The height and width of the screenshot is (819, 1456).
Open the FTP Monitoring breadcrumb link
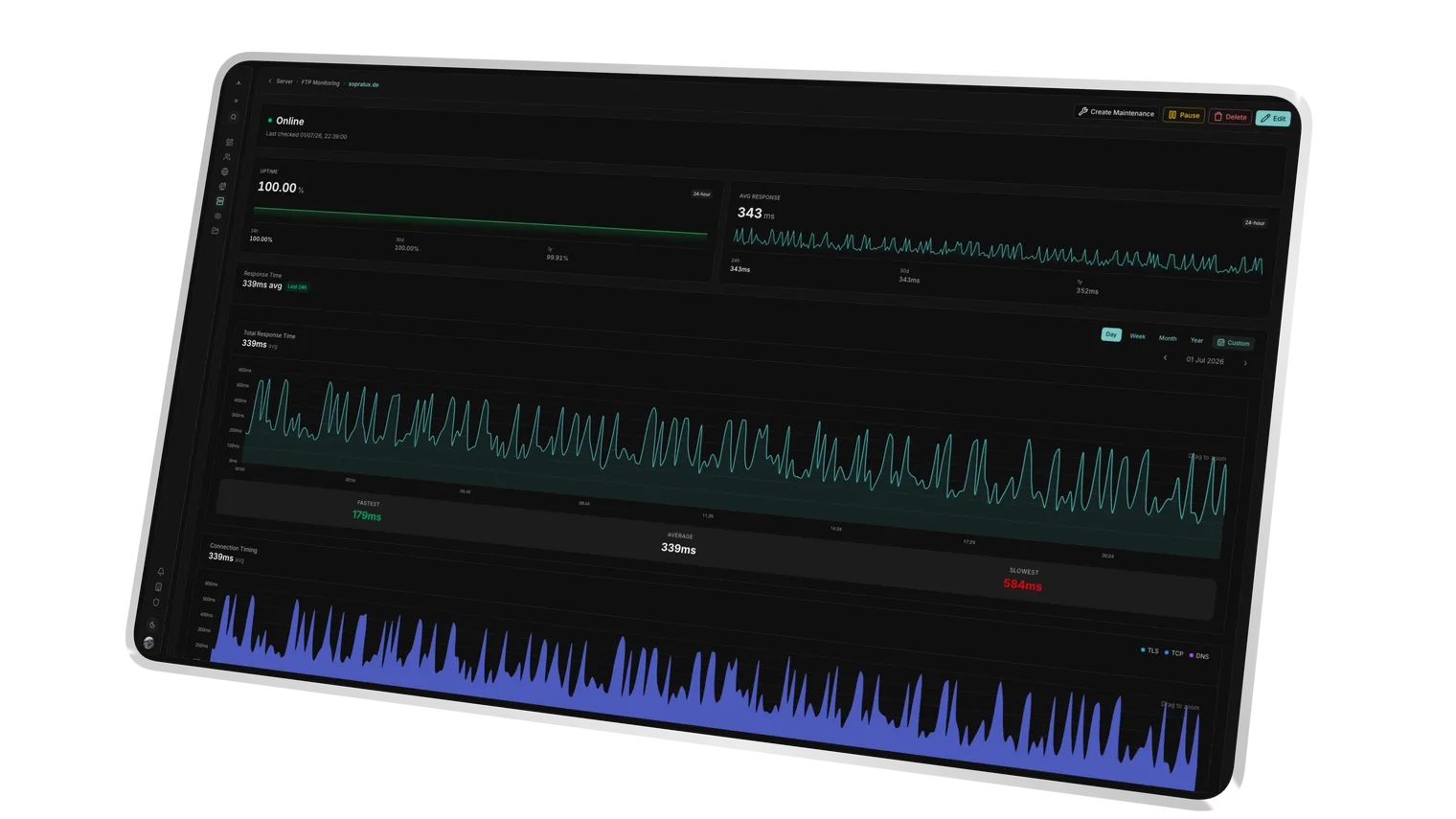click(x=320, y=82)
